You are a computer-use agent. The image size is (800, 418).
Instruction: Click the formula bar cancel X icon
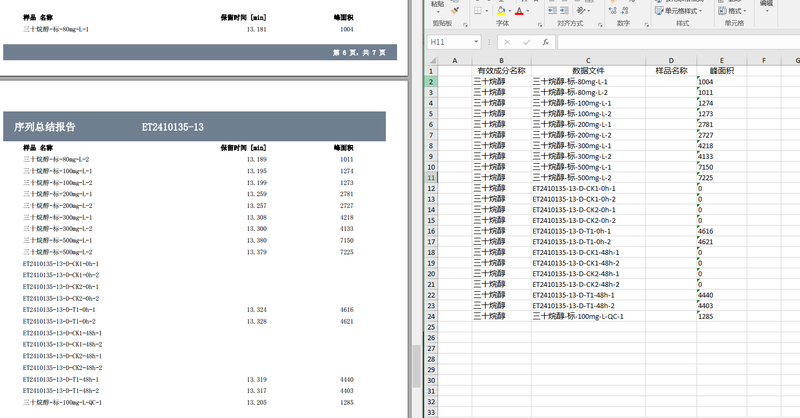[x=507, y=42]
